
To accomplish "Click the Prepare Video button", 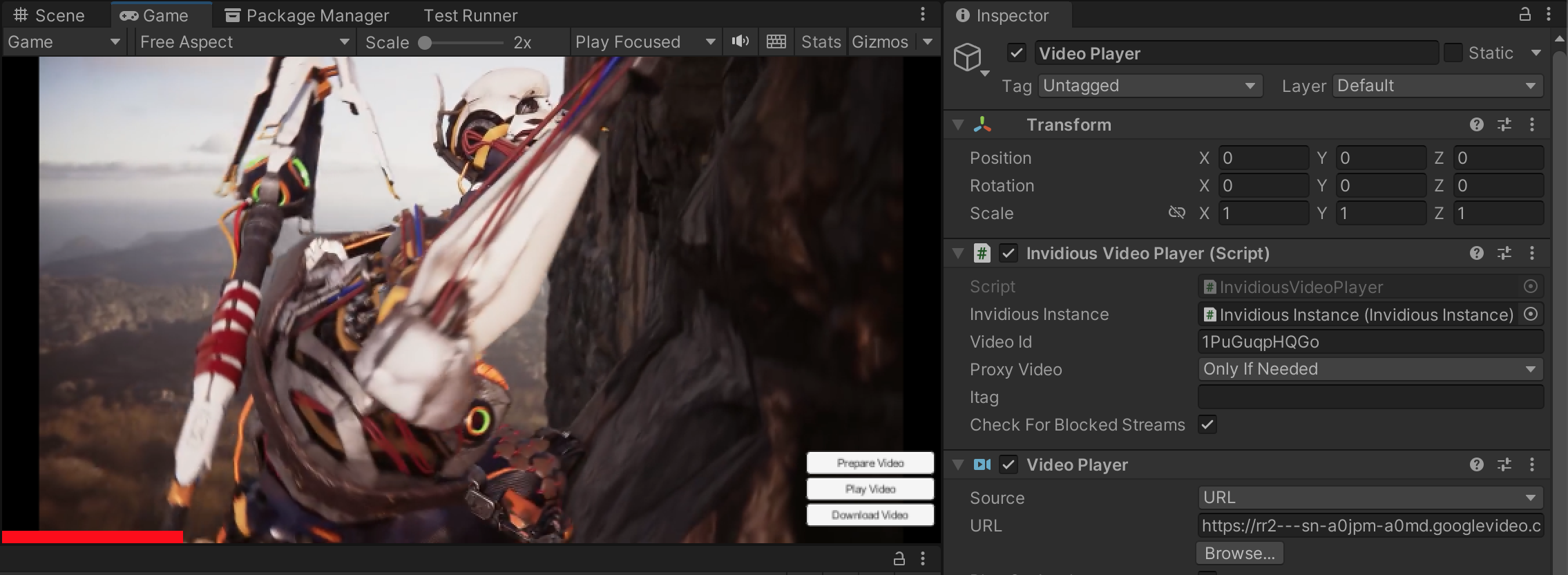I will [870, 463].
